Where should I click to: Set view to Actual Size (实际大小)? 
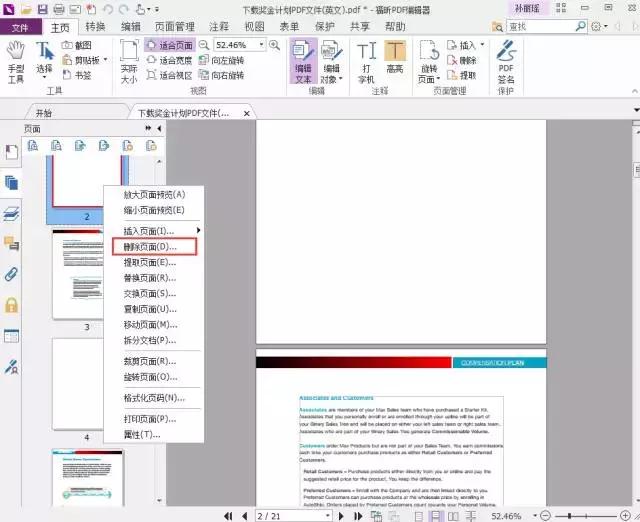pos(129,62)
